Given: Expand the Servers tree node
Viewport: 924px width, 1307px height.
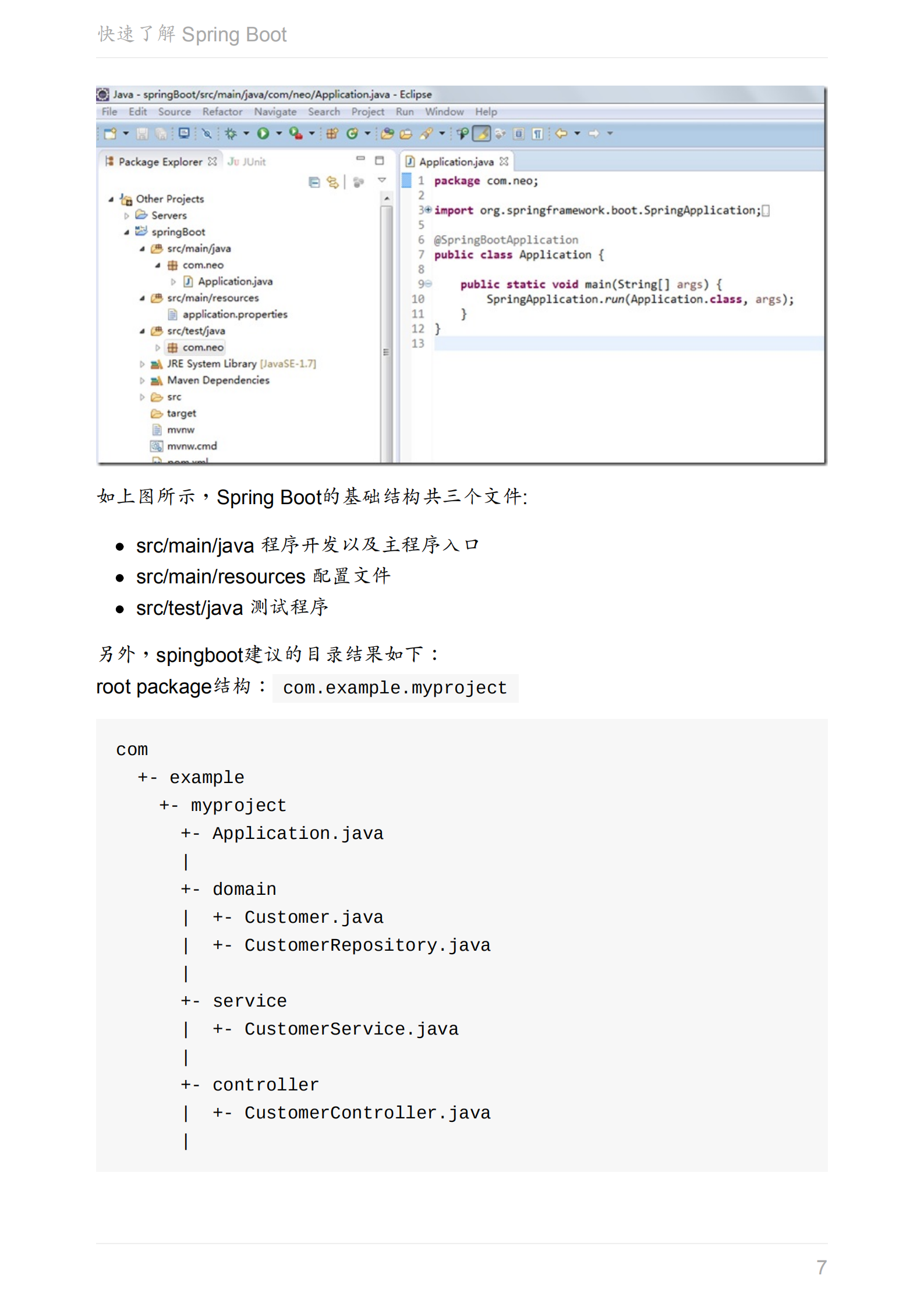Looking at the screenshot, I should point(126,216).
